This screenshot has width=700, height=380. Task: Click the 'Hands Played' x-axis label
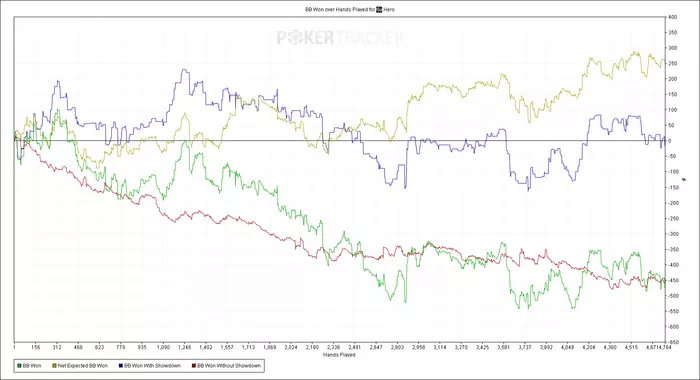pos(339,355)
